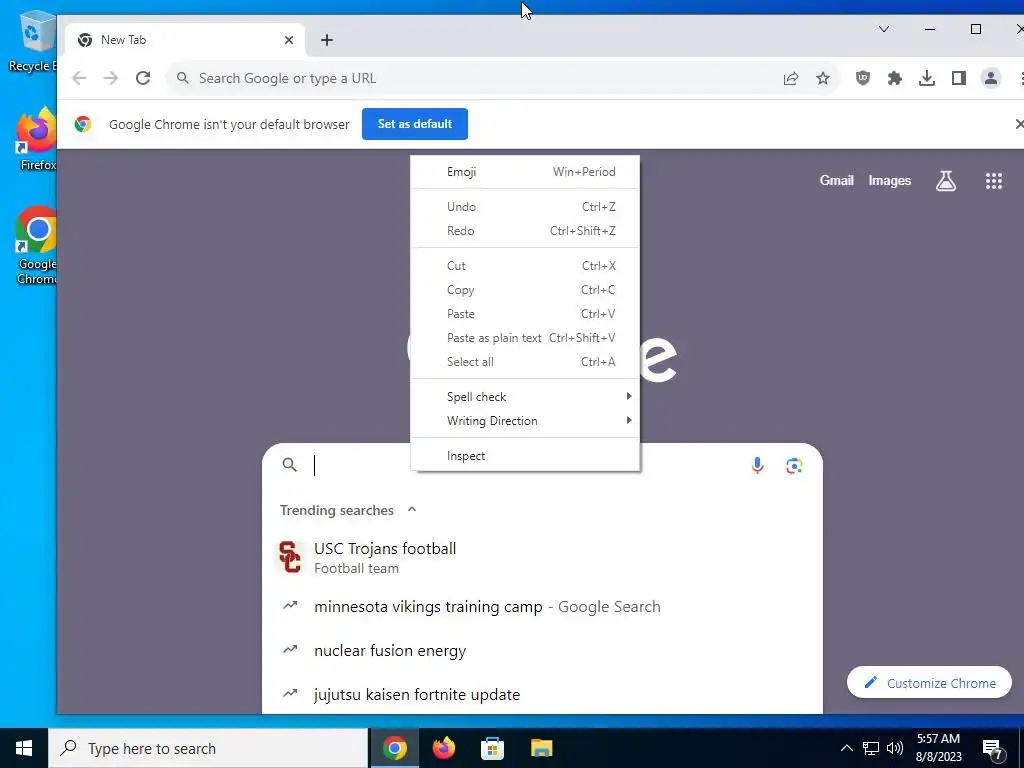Launch Firefox from the taskbar
Image resolution: width=1024 pixels, height=768 pixels.
(x=443, y=748)
